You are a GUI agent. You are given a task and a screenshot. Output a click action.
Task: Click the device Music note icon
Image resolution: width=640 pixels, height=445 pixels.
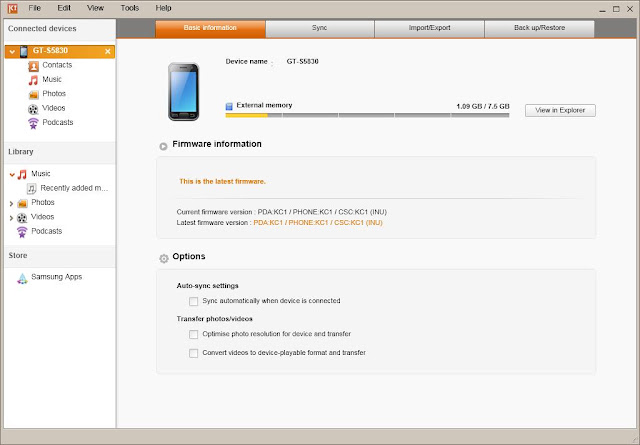click(x=33, y=80)
